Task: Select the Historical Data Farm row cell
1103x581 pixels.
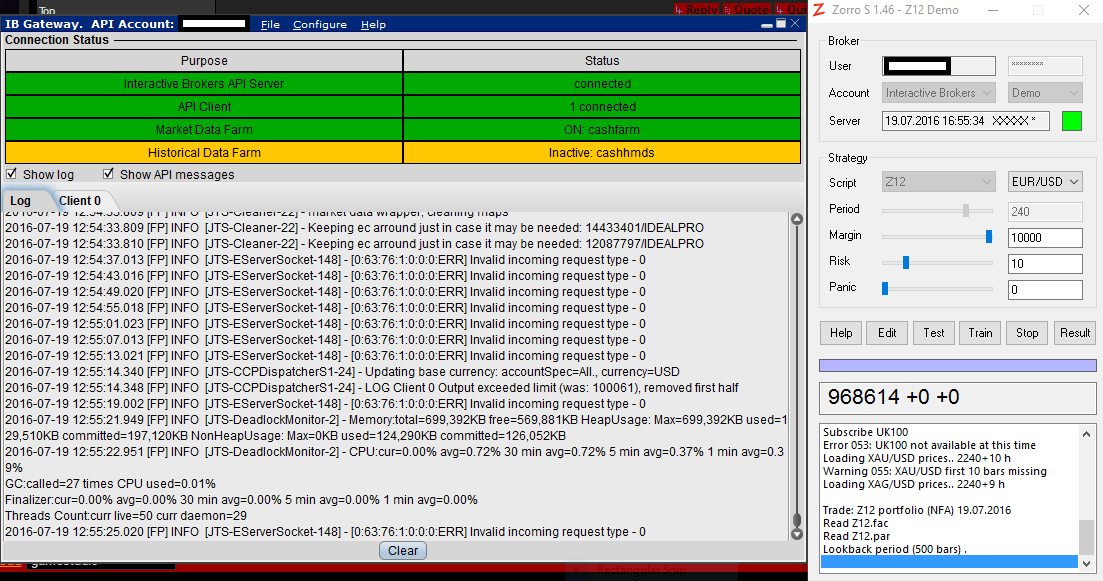Action: pyautogui.click(x=204, y=153)
